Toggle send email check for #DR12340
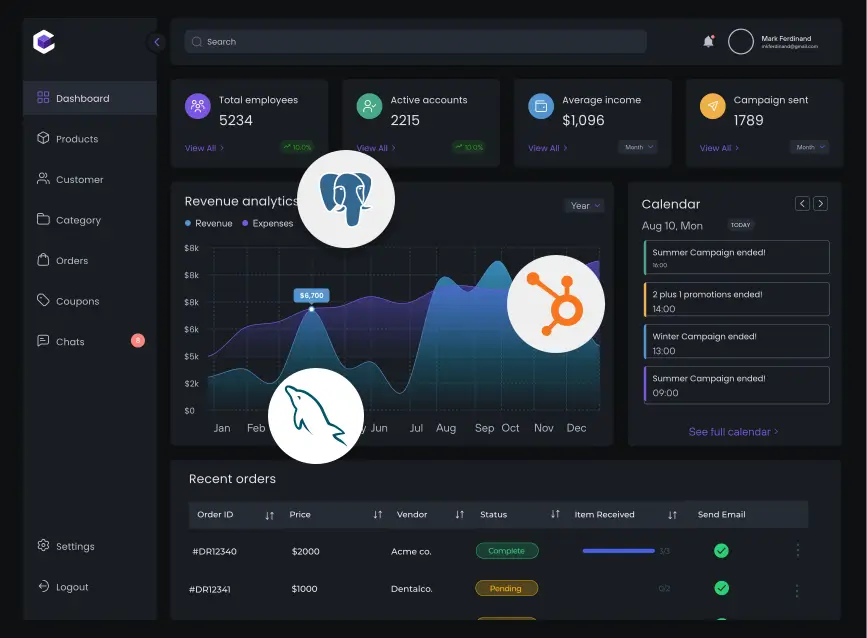 (x=721, y=551)
